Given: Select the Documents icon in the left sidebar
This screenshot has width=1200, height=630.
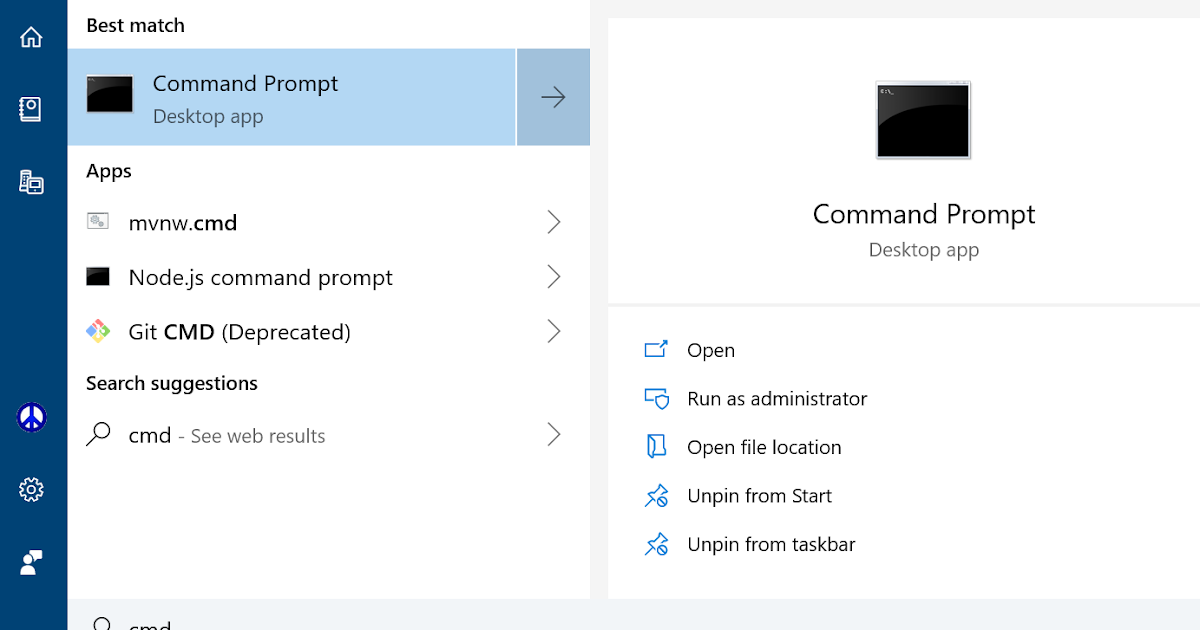Looking at the screenshot, I should click(x=31, y=110).
